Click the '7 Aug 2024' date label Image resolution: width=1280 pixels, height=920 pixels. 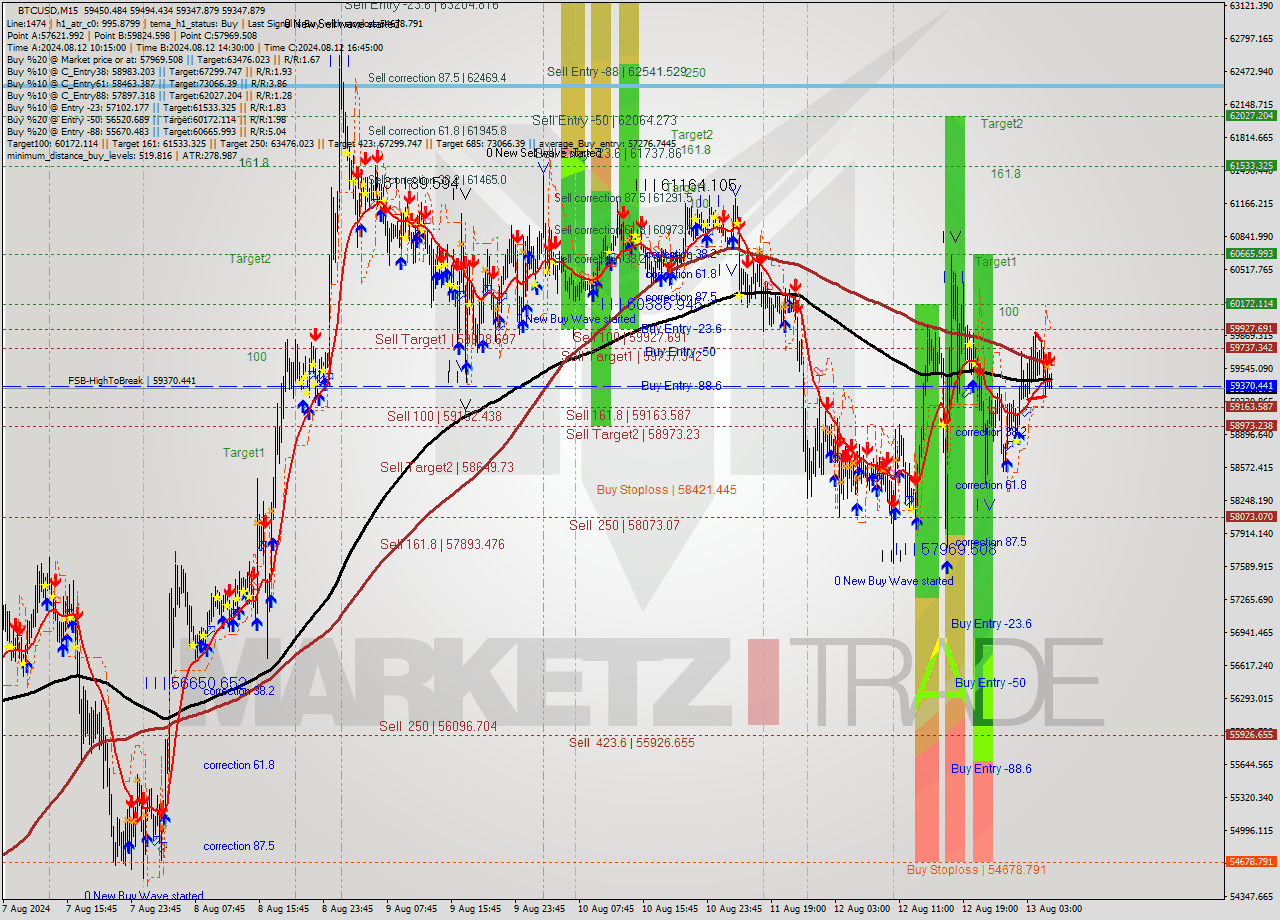pyautogui.click(x=27, y=910)
